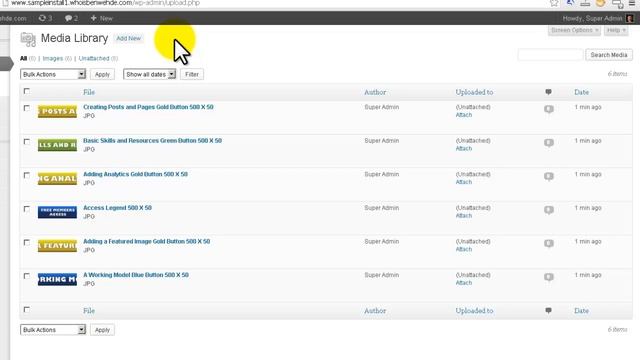Toggle select-all checkbox in table header
This screenshot has width=640, height=360.
(27, 91)
